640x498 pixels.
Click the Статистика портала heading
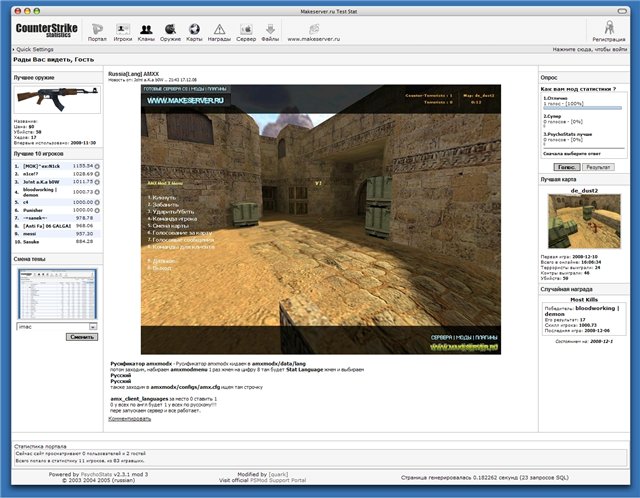point(40,446)
